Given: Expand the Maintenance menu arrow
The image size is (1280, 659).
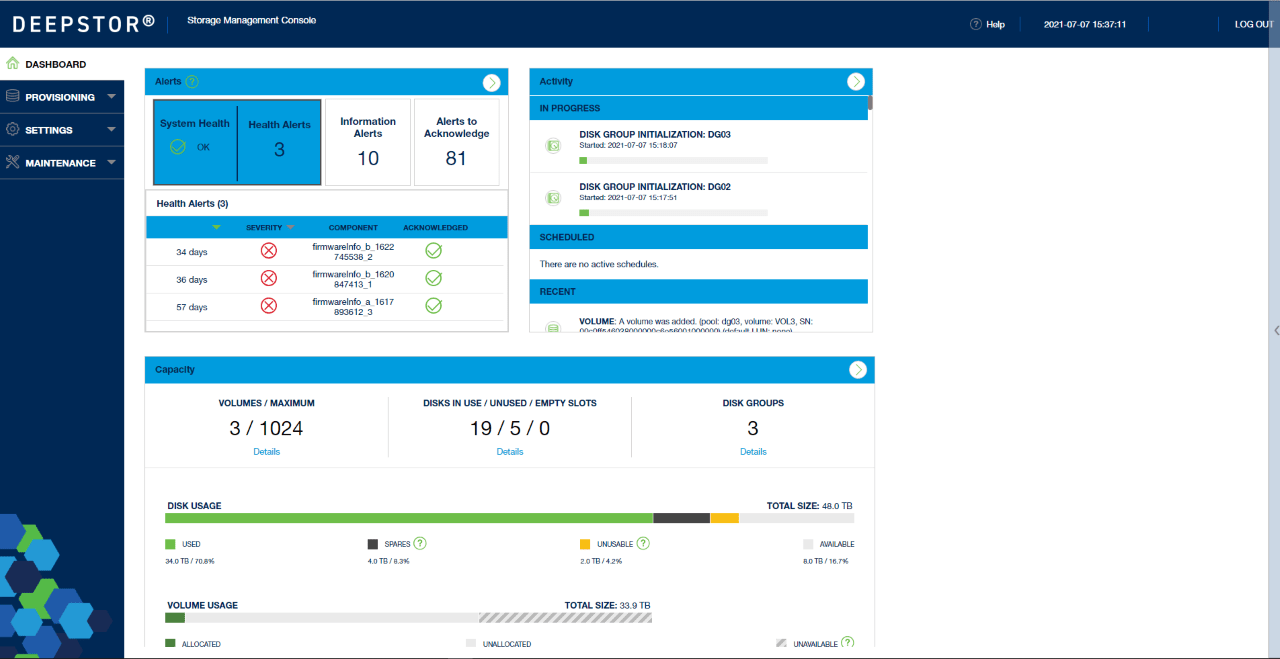Looking at the screenshot, I should tap(111, 163).
